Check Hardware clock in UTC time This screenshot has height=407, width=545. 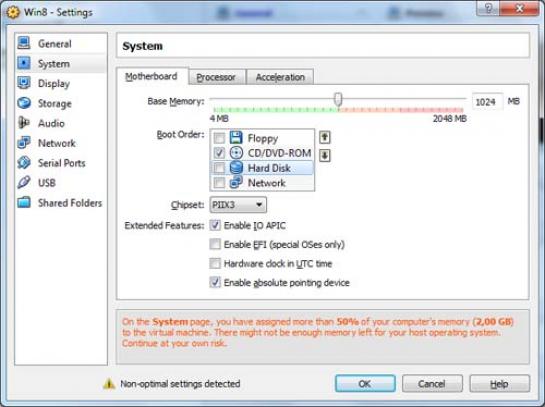pos(215,263)
